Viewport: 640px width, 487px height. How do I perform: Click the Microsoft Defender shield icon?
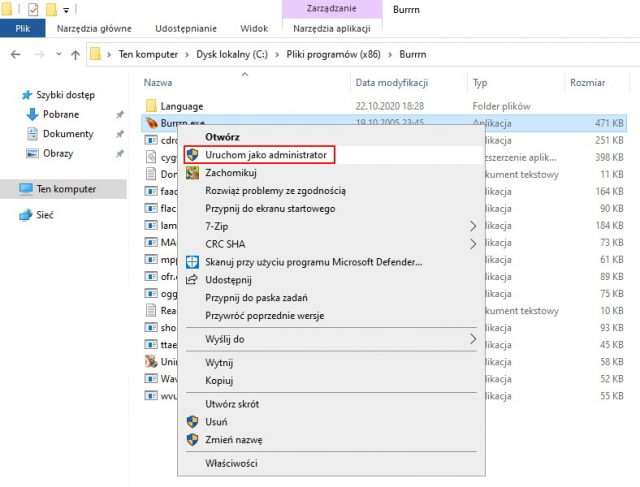[192, 262]
